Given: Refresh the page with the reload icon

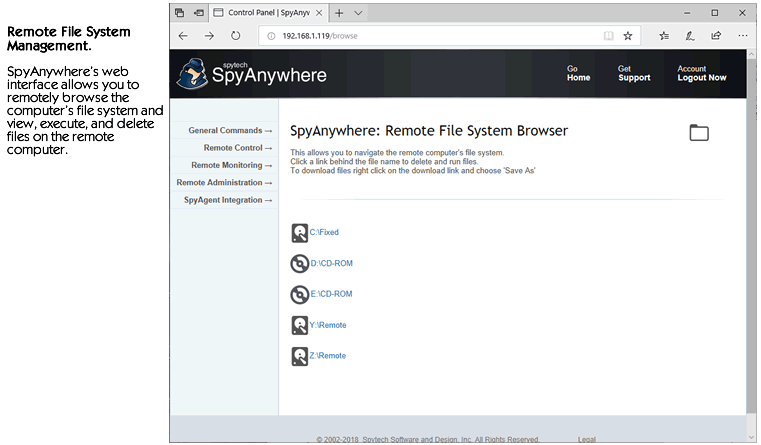Looking at the screenshot, I should pos(235,36).
